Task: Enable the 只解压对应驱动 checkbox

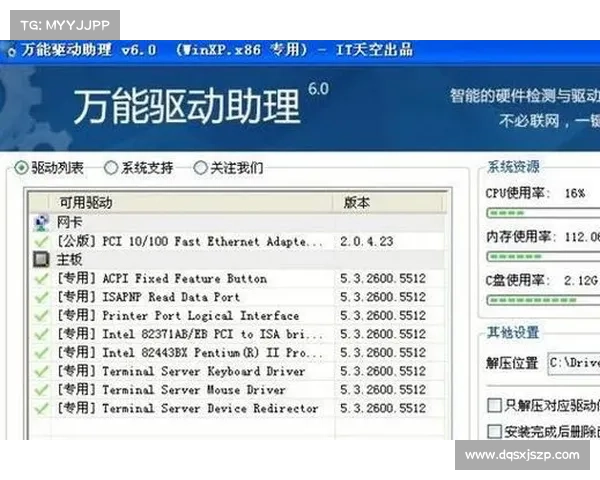Action: [494, 405]
